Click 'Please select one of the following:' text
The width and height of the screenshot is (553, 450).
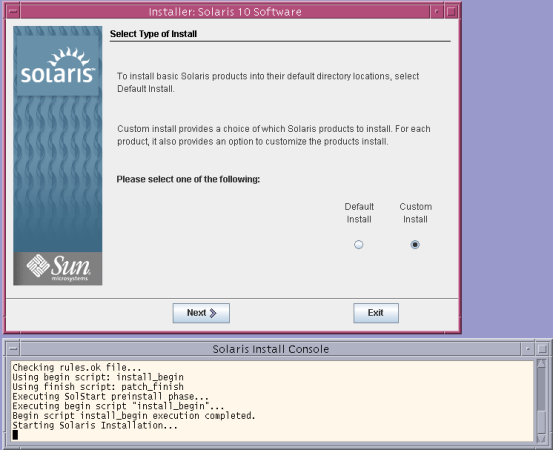tap(188, 179)
